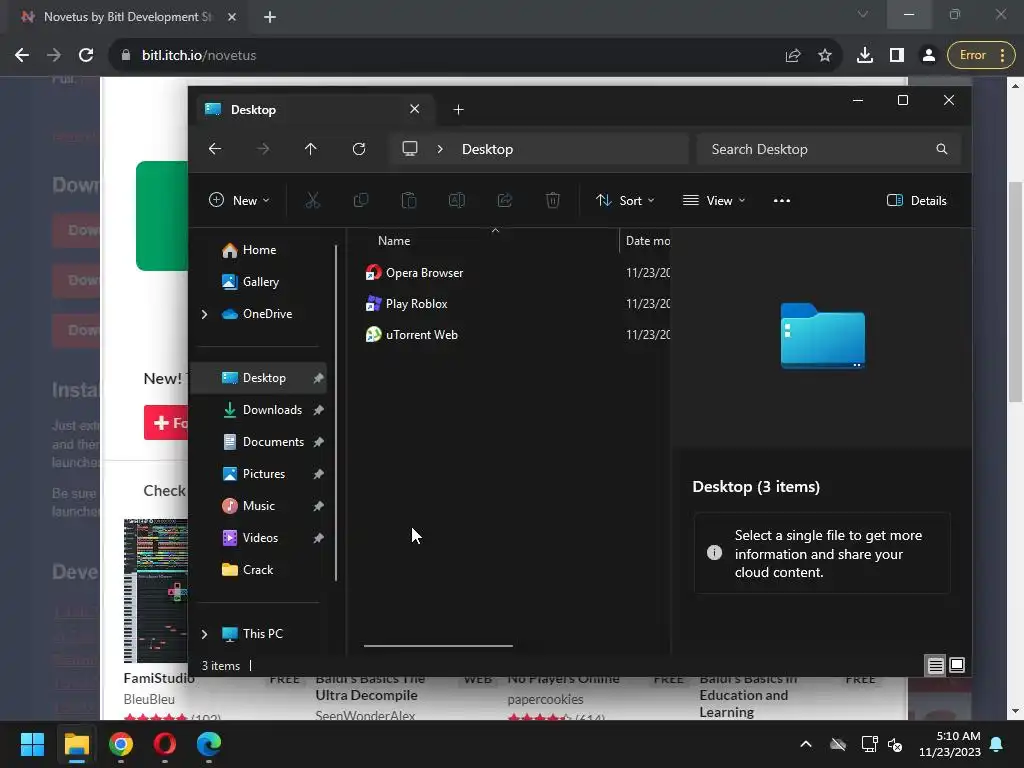Screen dimensions: 1024x768
Task: Go back in File Explorer
Action: pos(215,149)
